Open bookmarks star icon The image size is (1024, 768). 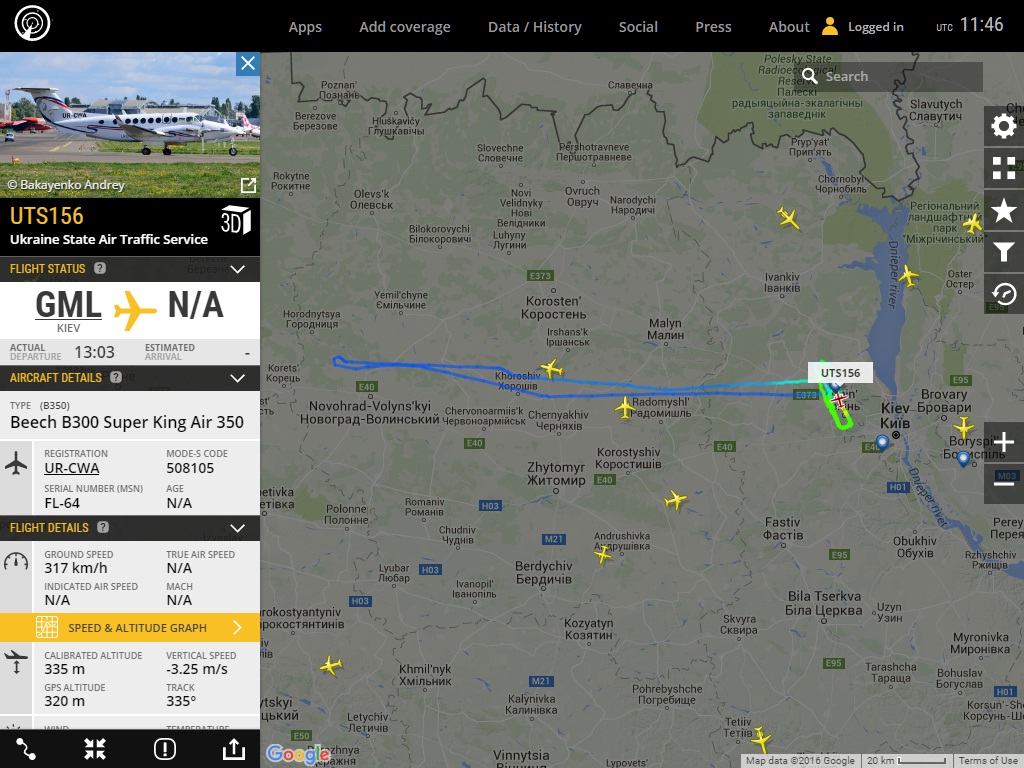click(x=1004, y=210)
